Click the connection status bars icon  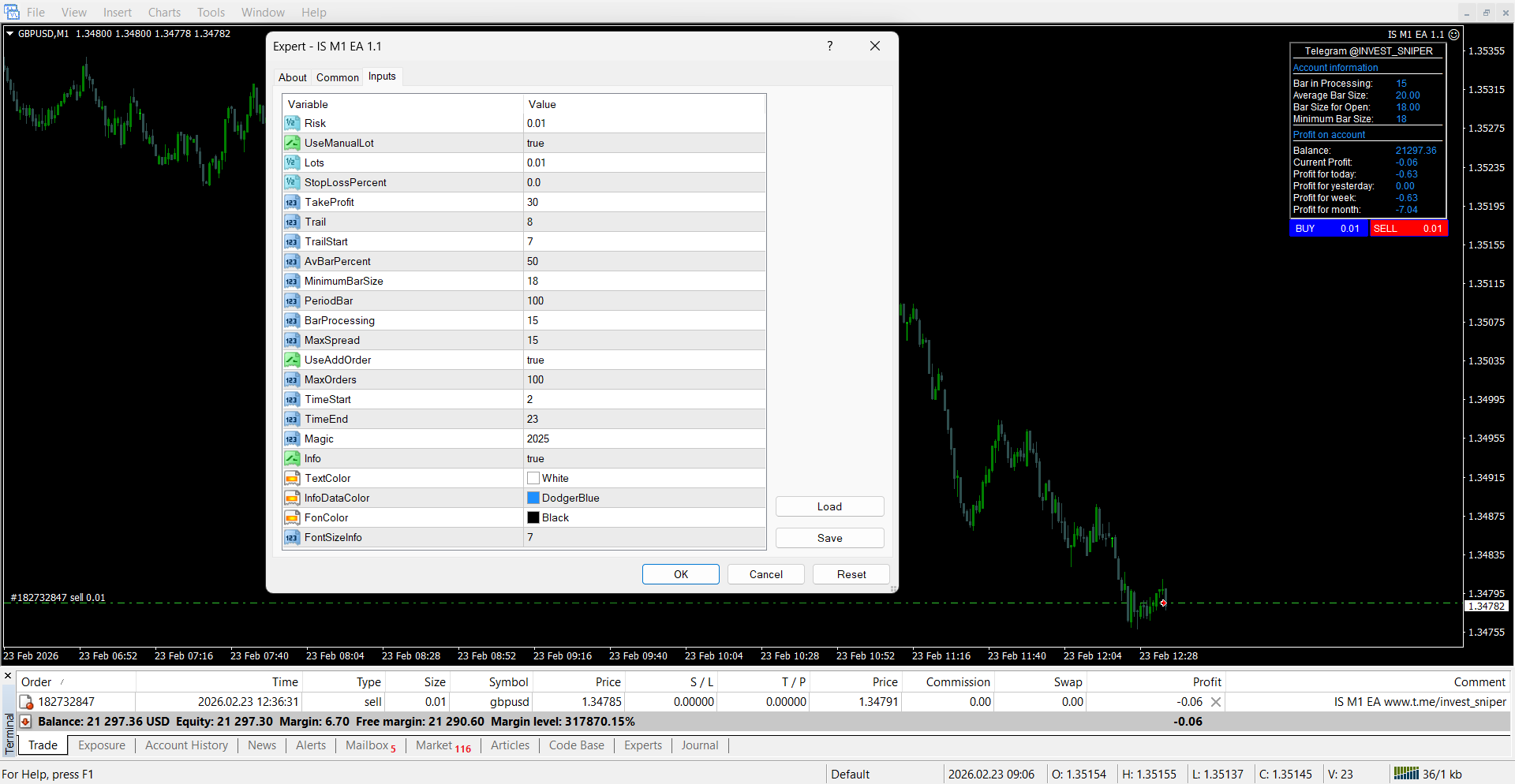1406,774
